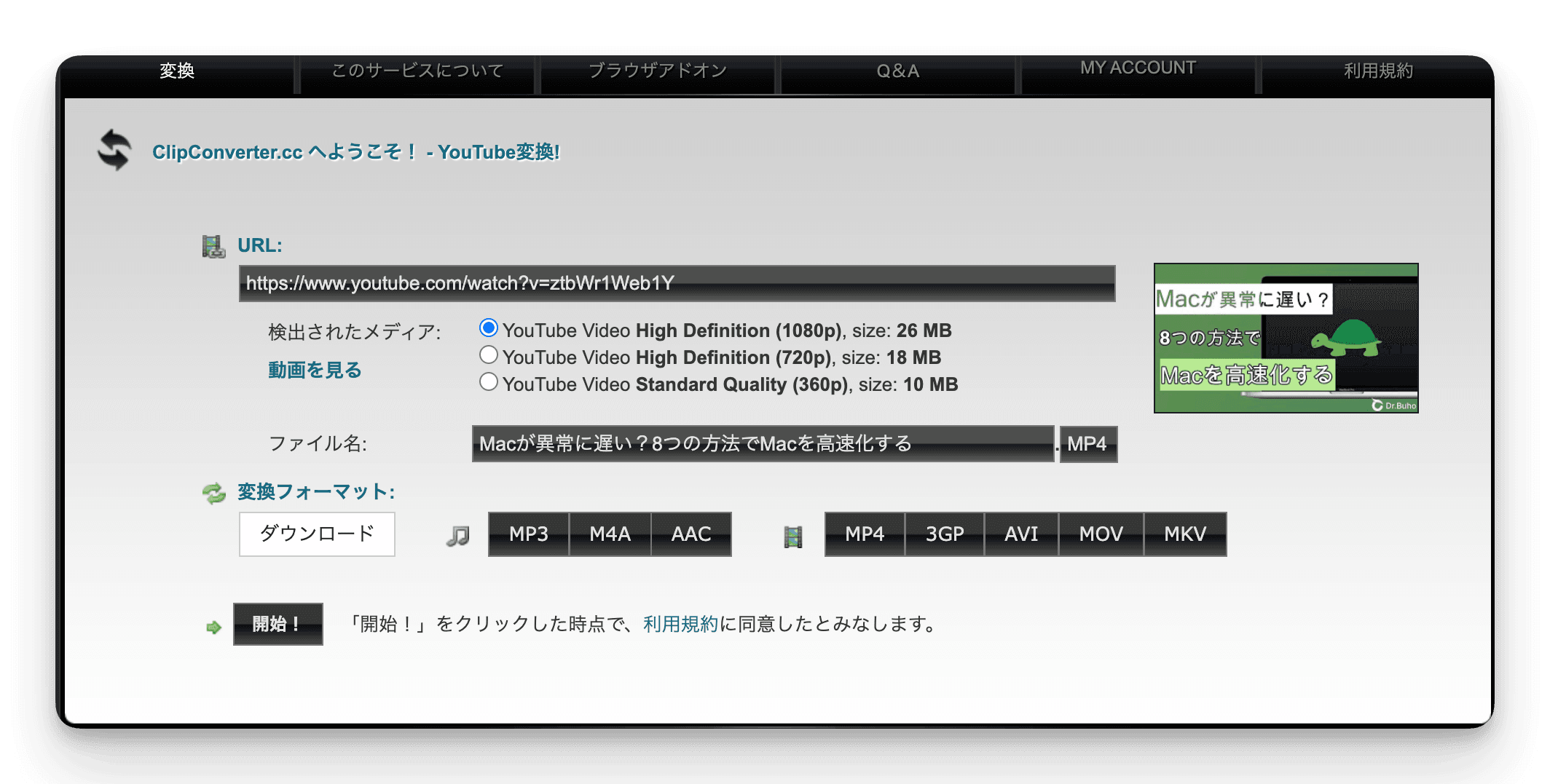
Task: Choose MOV video format
Action: pos(1101,534)
